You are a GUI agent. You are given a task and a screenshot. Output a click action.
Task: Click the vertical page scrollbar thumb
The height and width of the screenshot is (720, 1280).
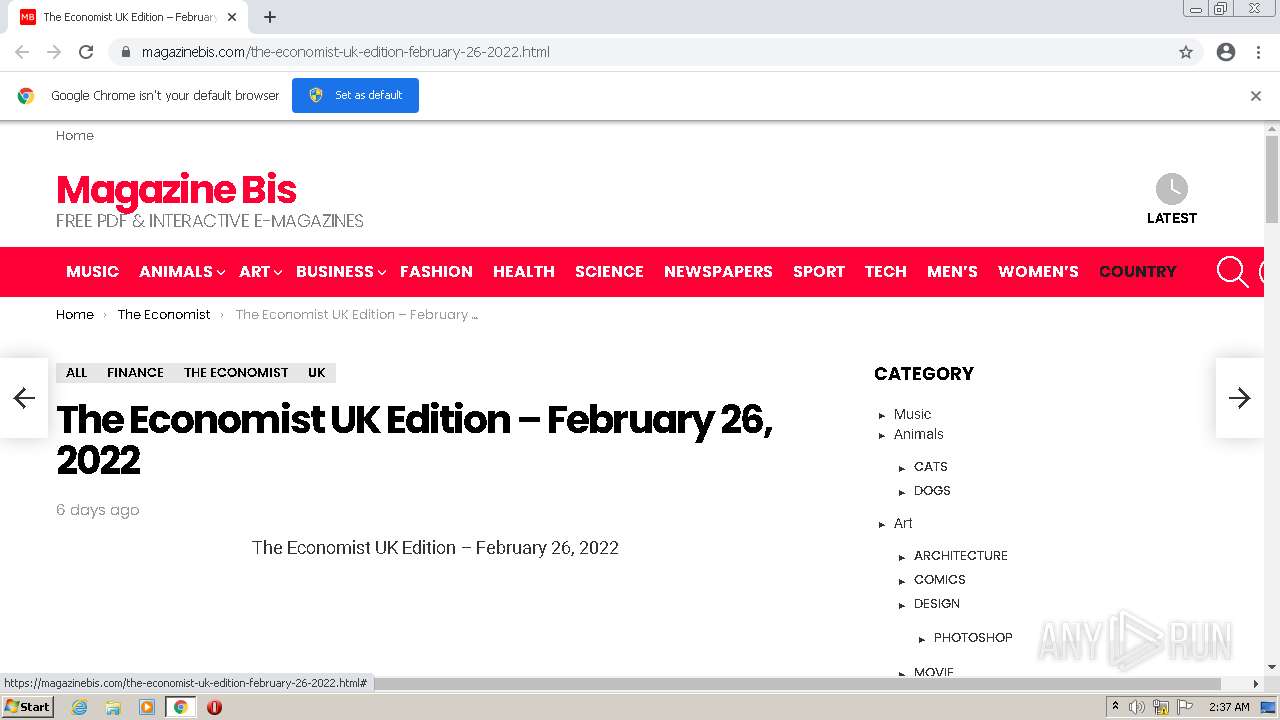[x=1272, y=180]
